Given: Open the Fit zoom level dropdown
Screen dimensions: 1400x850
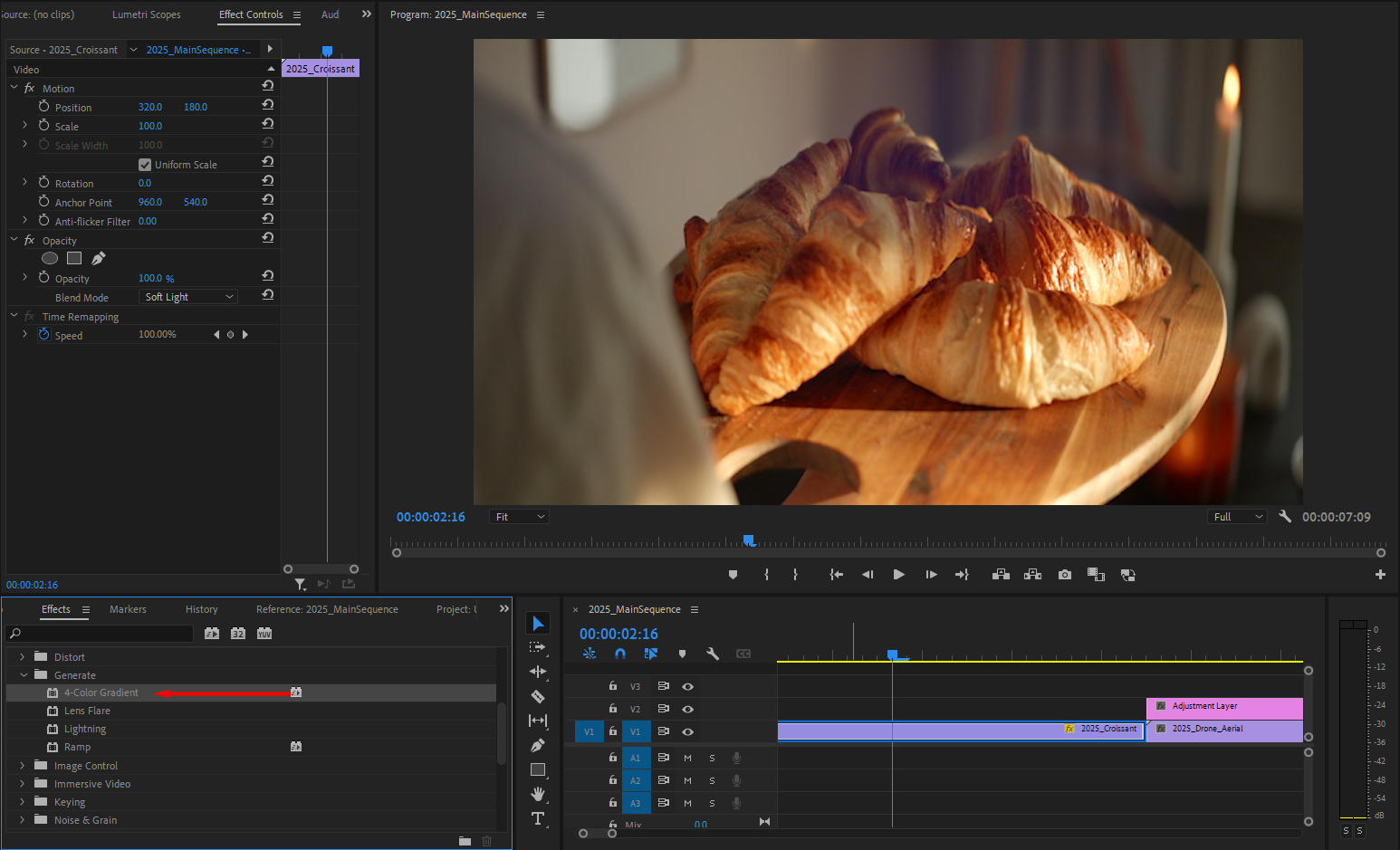Looking at the screenshot, I should click(x=520, y=517).
